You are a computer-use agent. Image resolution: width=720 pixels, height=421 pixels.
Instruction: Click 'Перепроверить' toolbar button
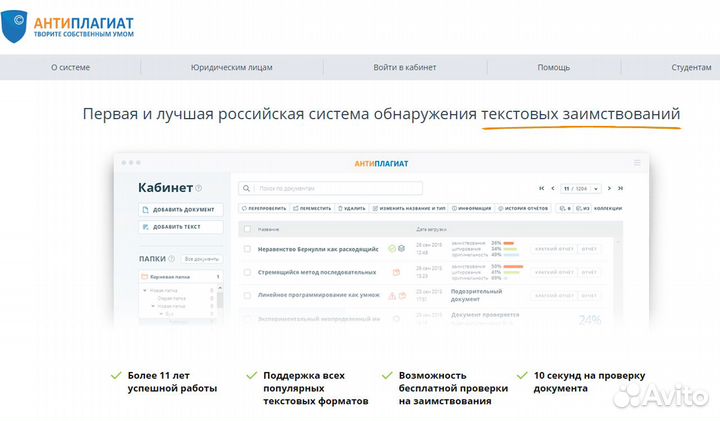pyautogui.click(x=264, y=208)
